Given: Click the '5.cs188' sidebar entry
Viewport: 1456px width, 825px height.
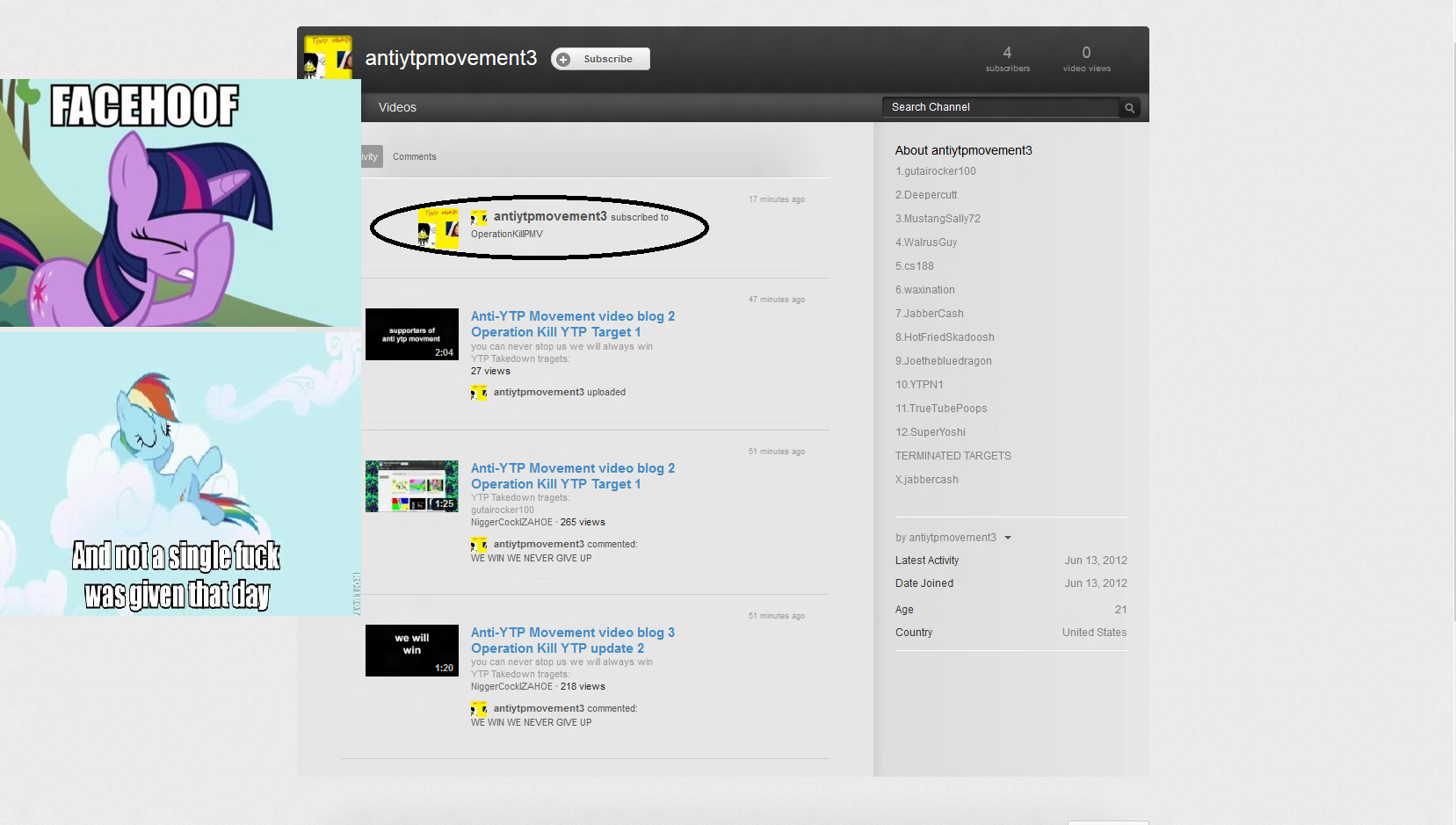Looking at the screenshot, I should coord(915,266).
